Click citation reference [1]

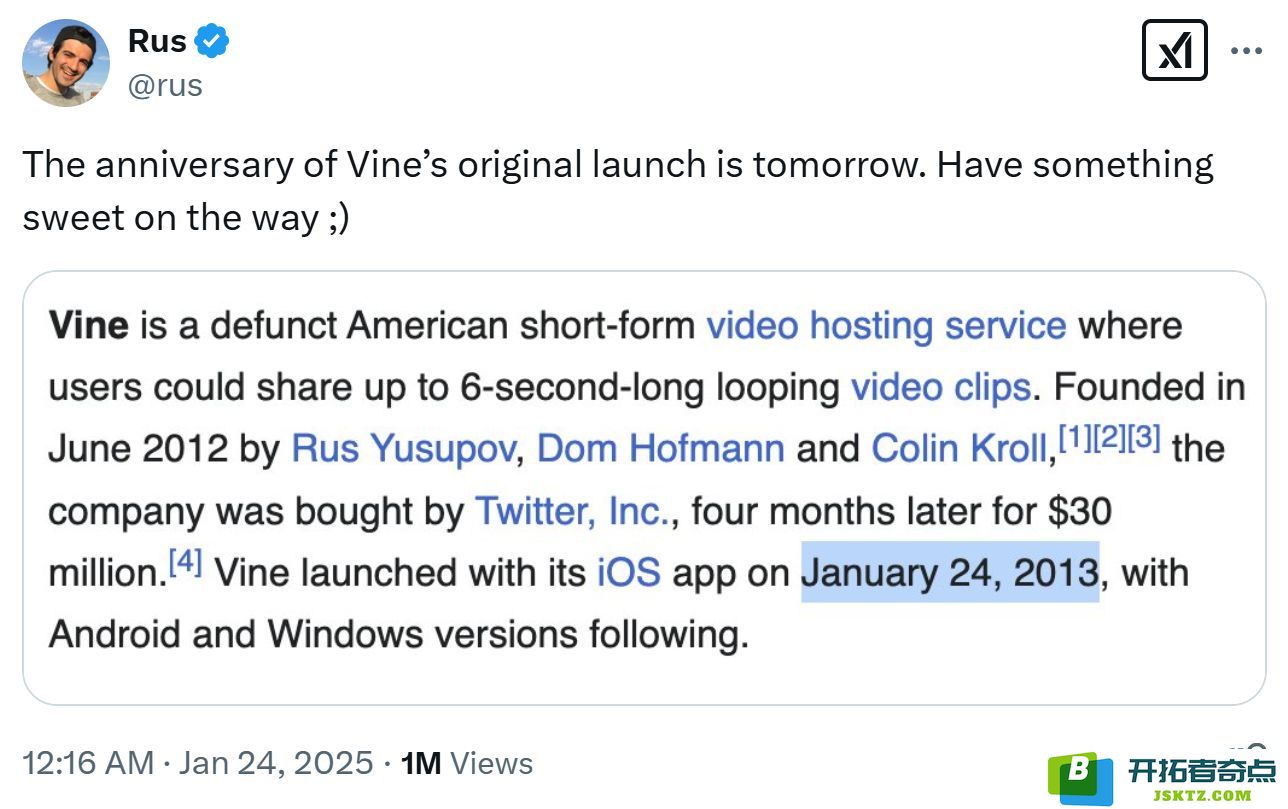tap(1075, 441)
